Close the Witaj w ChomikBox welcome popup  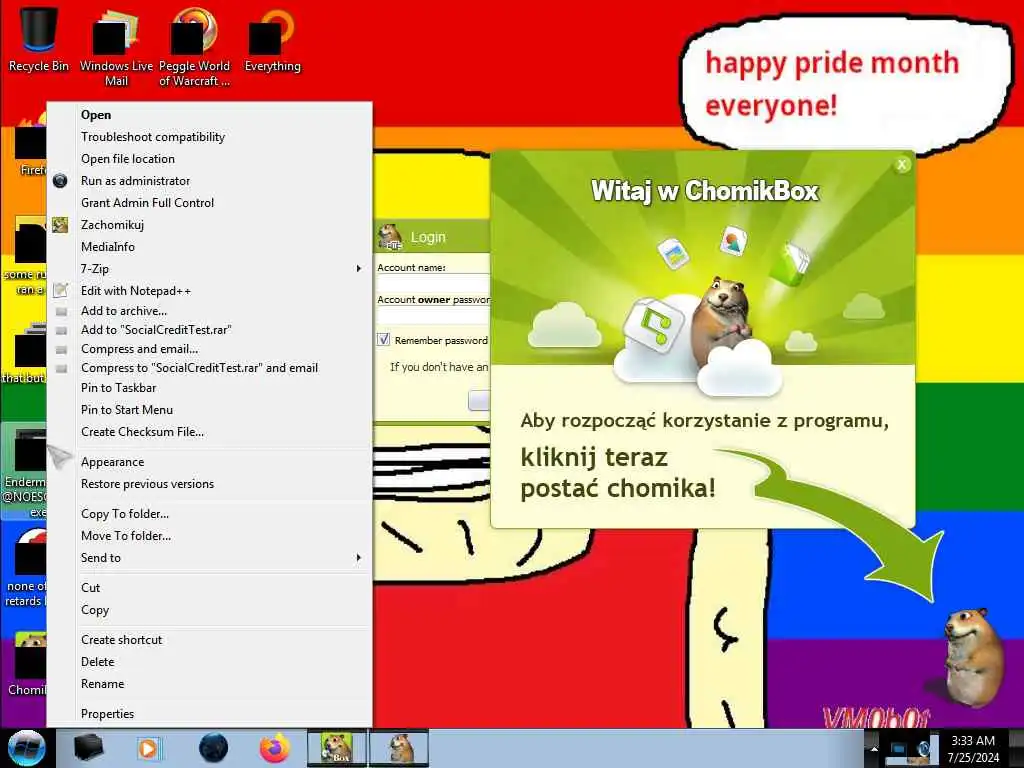pyautogui.click(x=902, y=165)
